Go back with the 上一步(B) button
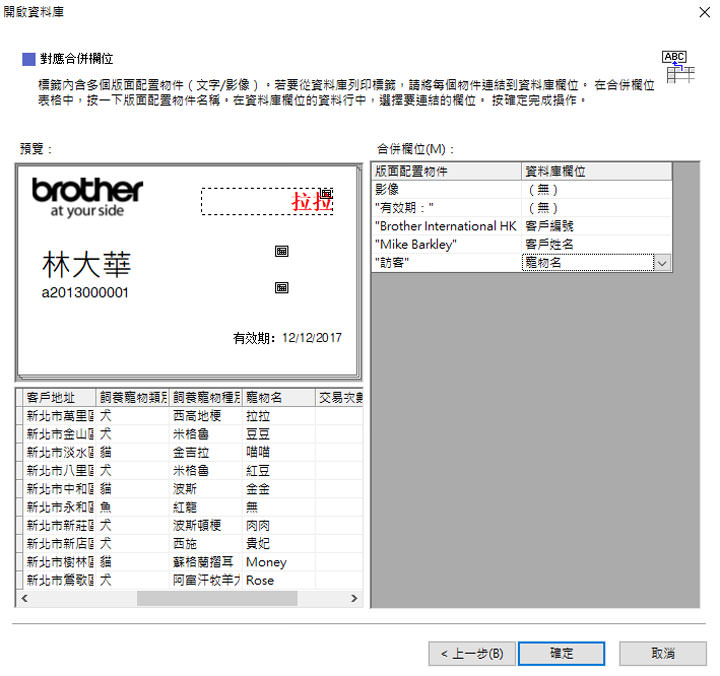This screenshot has width=720, height=676. point(472,653)
